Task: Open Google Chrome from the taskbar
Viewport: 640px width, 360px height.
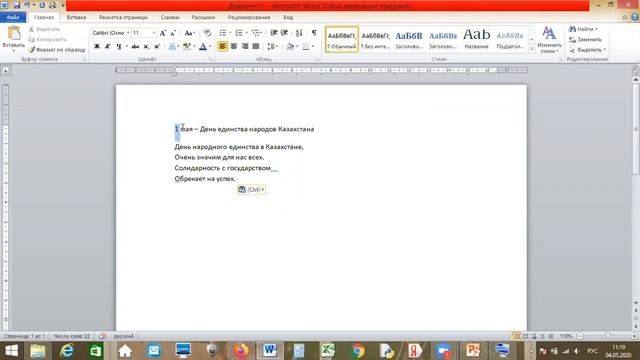Action: point(358,351)
